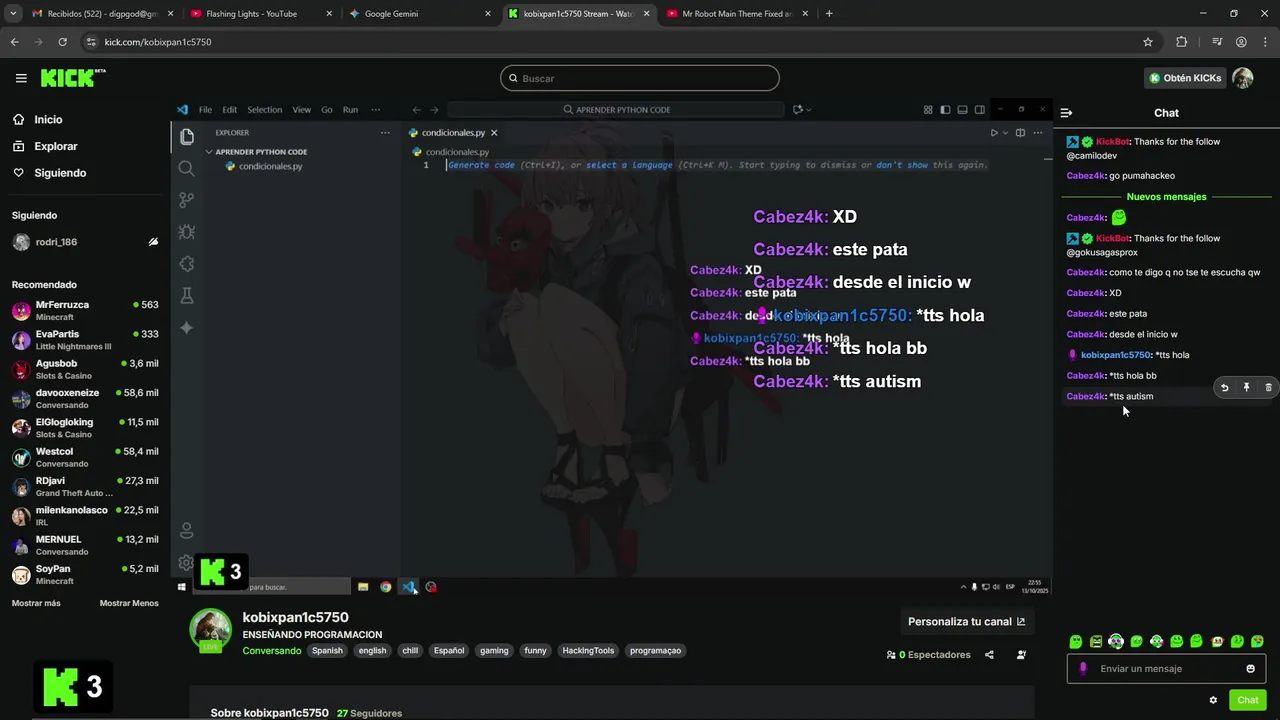This screenshot has width=1280, height=720.
Task: Click the Run dropdown arrow in streamed VS Code editor
Action: click(x=1003, y=133)
